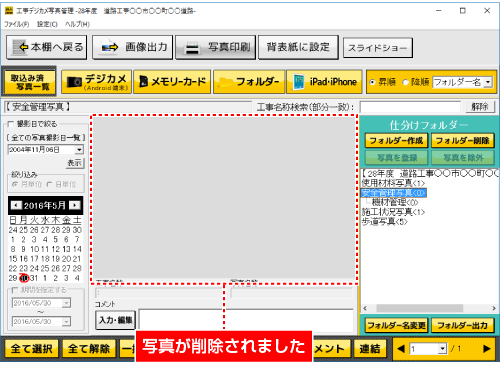Select the 月単位 radio option
This screenshot has height=366, width=500.
pos(14,184)
